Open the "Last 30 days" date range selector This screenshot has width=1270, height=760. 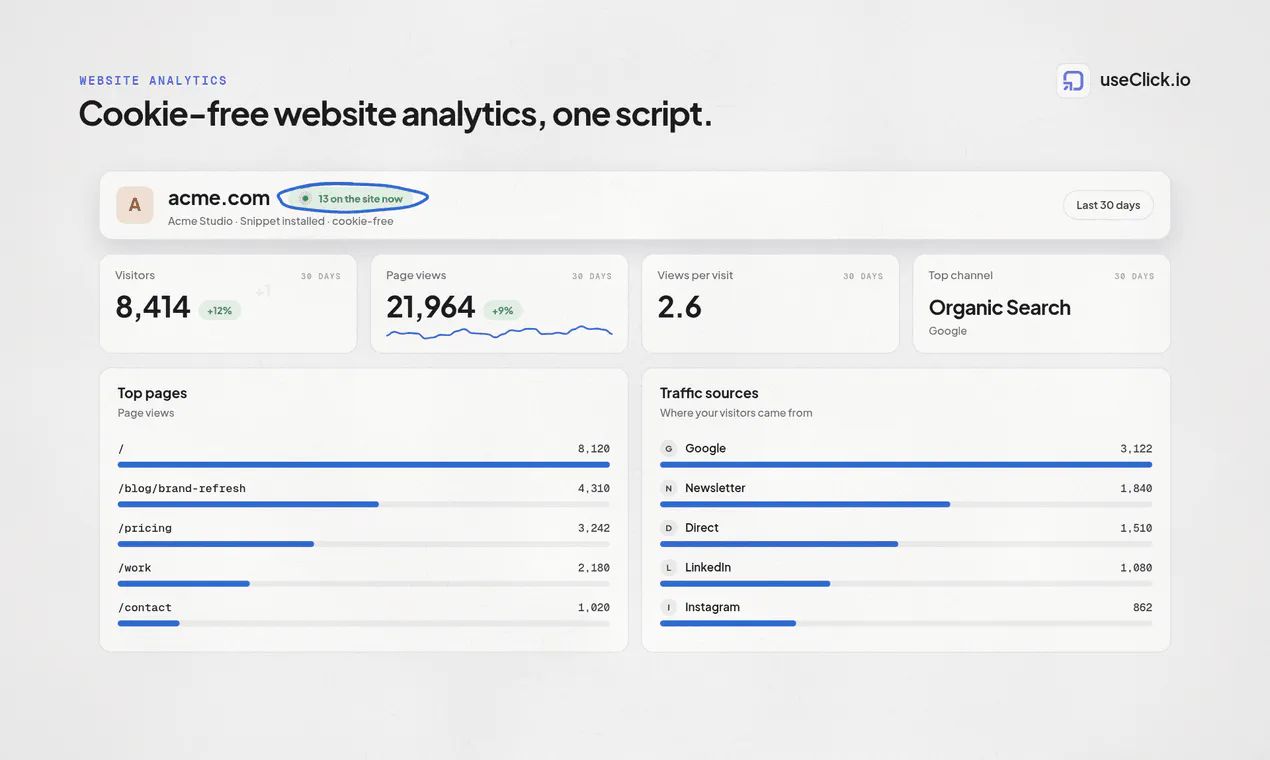(1108, 205)
